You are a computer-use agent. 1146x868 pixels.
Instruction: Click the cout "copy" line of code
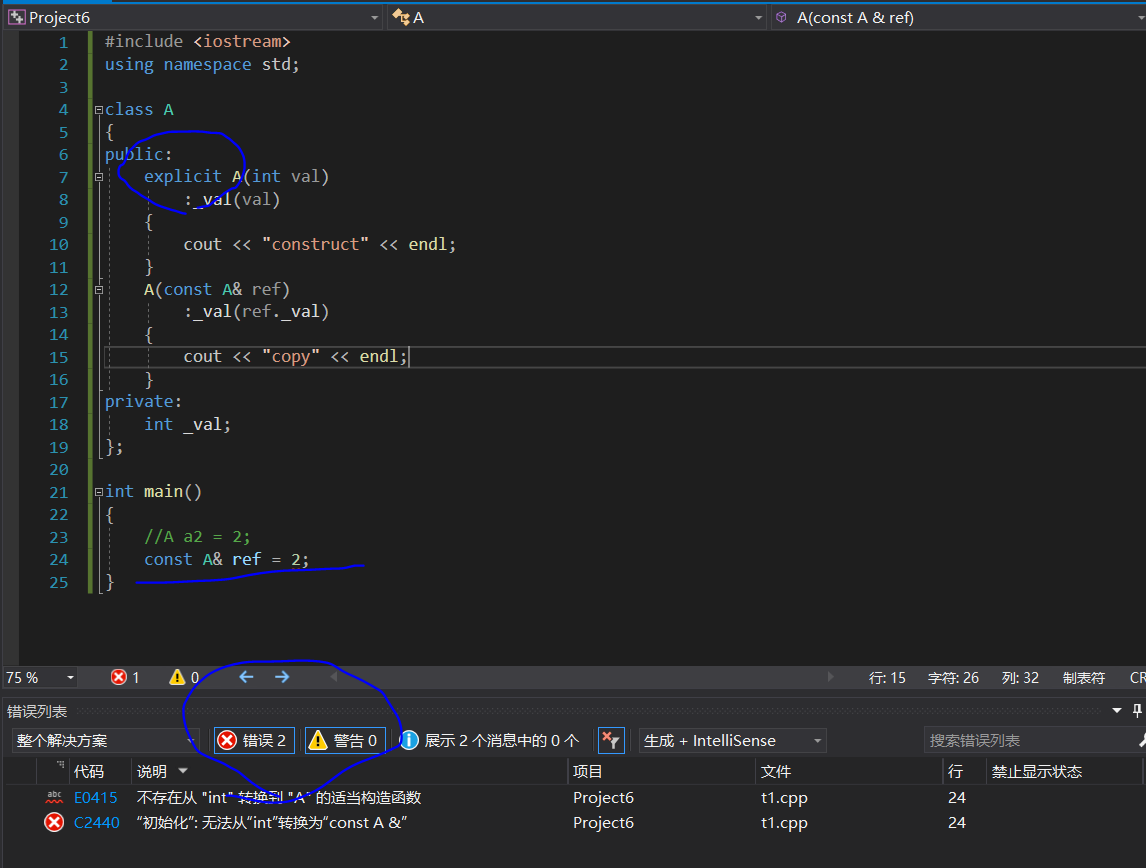pos(295,357)
